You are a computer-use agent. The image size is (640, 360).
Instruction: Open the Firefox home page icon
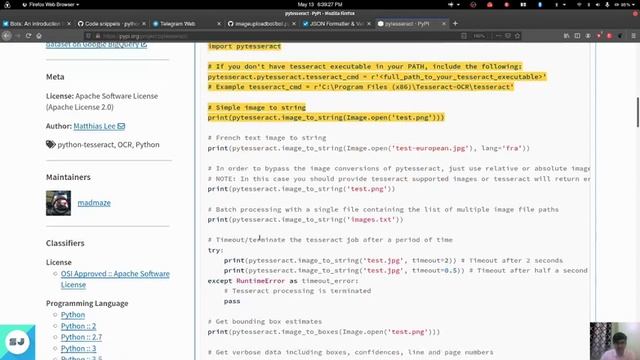39,36
